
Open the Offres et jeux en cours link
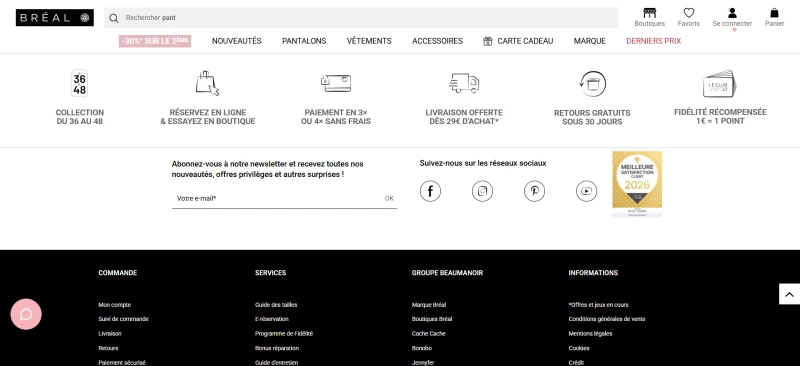pyautogui.click(x=598, y=305)
